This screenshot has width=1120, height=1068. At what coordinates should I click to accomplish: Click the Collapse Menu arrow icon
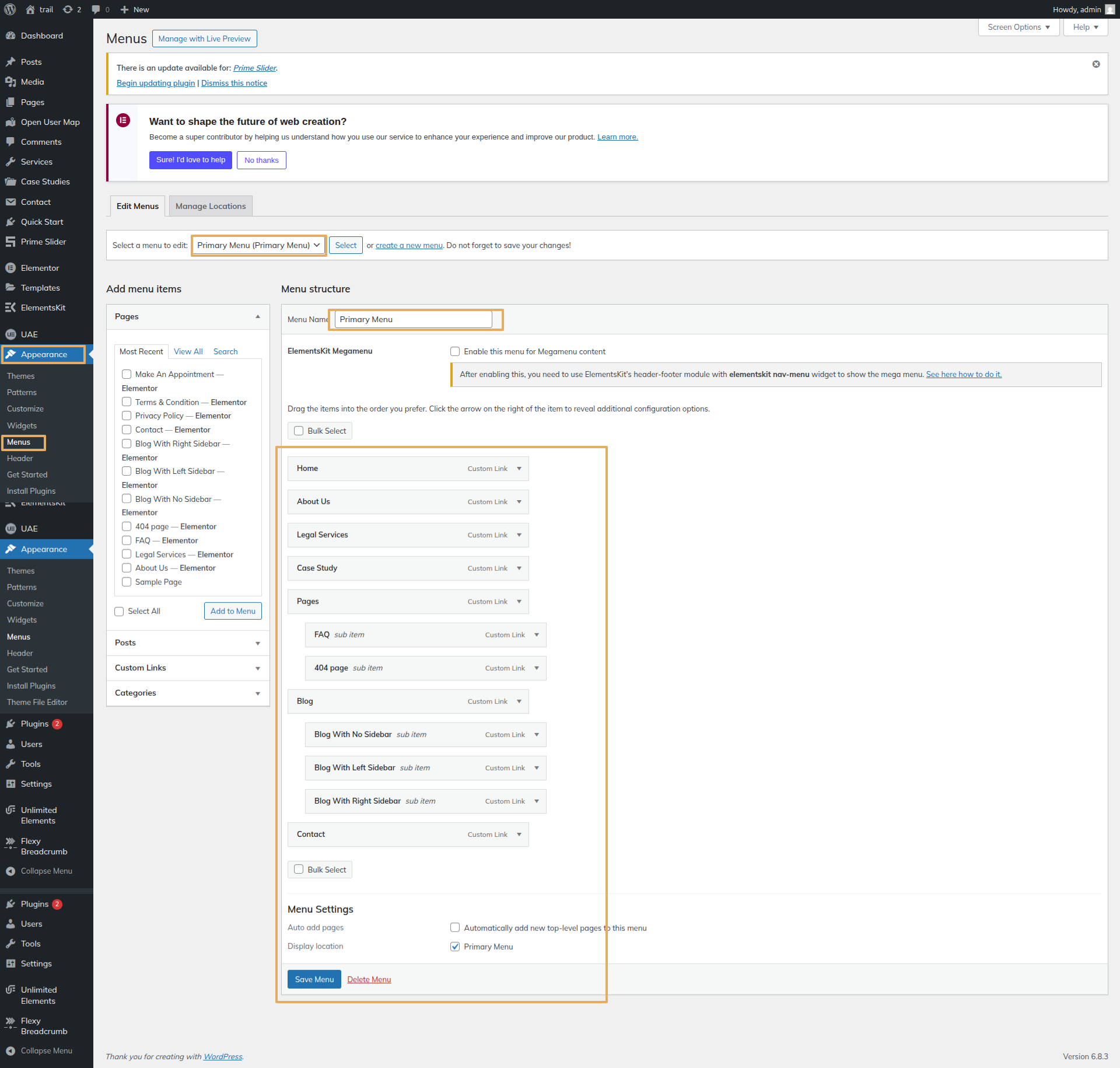coord(10,871)
